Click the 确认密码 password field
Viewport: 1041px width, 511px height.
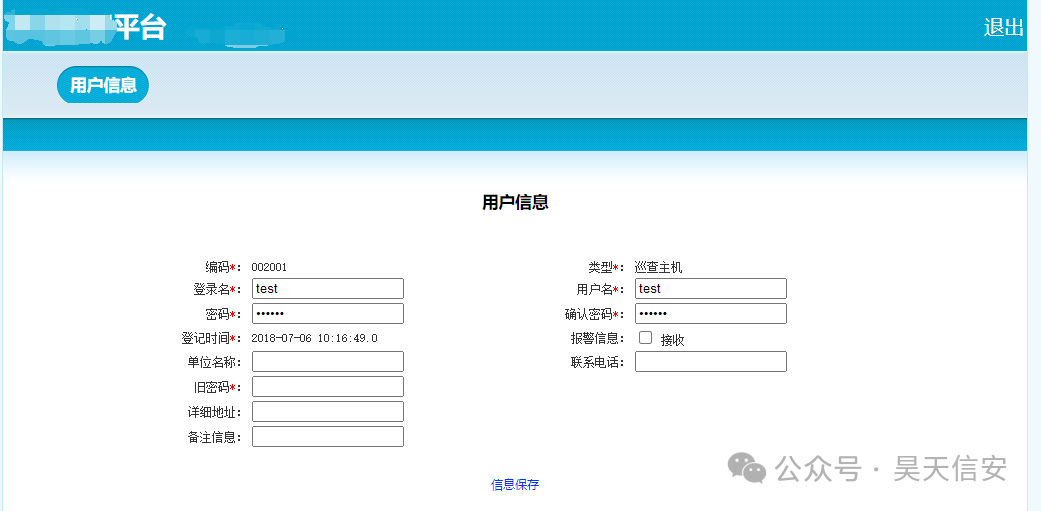710,314
